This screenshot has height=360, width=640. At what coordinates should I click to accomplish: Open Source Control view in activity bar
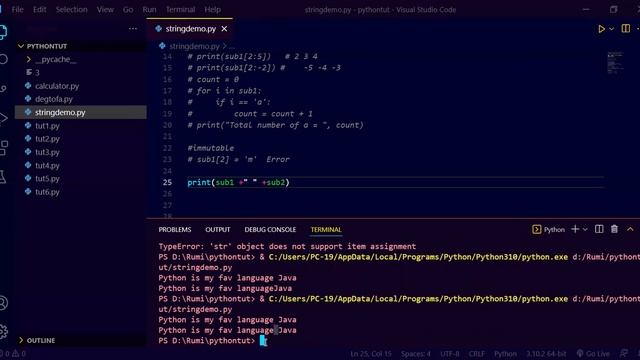(x=3, y=89)
